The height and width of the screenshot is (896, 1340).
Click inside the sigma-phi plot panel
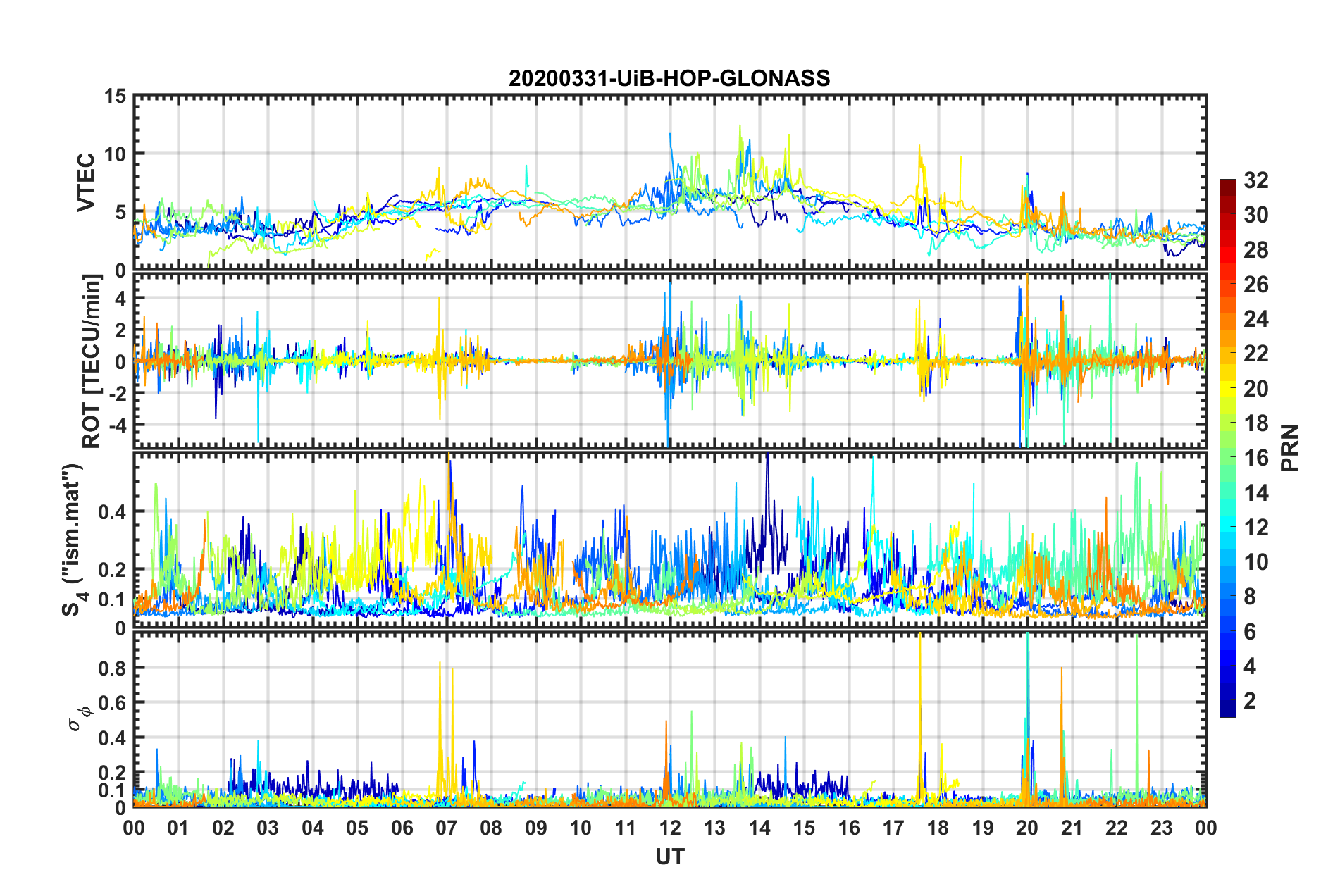(670, 720)
